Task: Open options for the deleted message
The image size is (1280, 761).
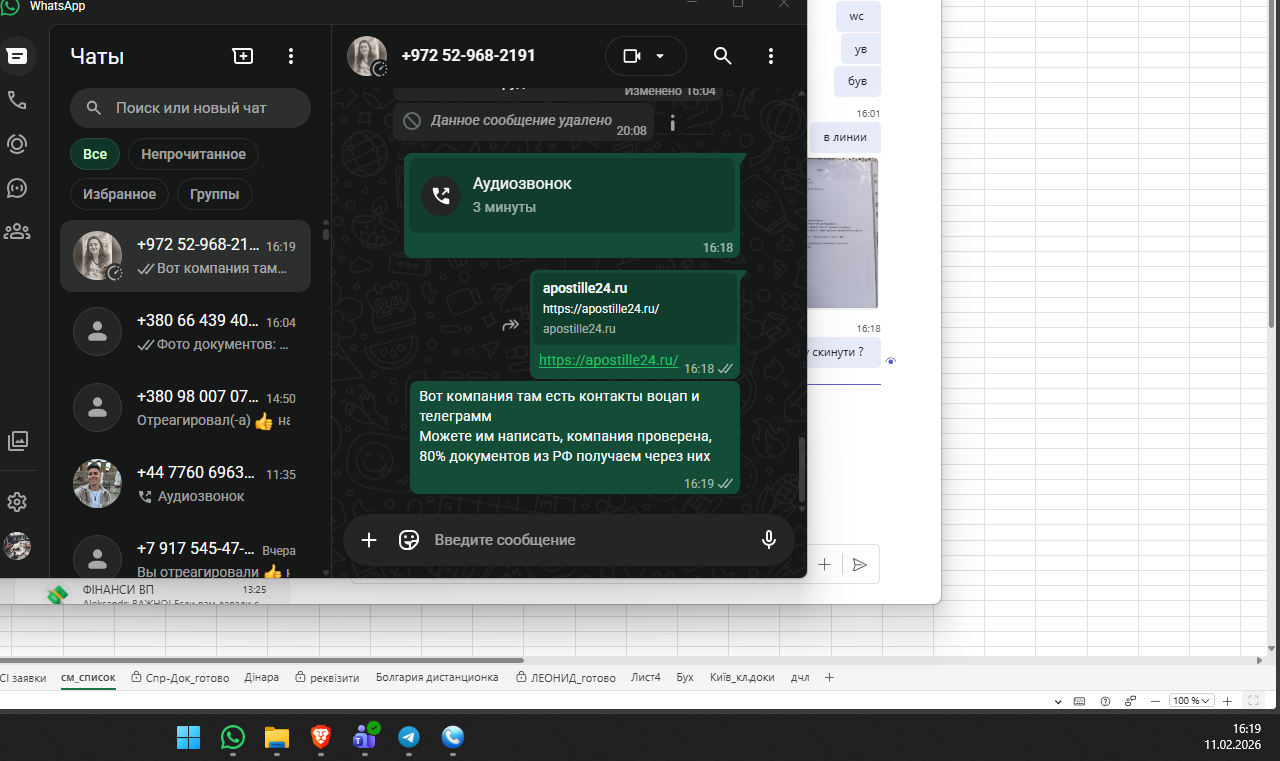Action: click(x=673, y=124)
